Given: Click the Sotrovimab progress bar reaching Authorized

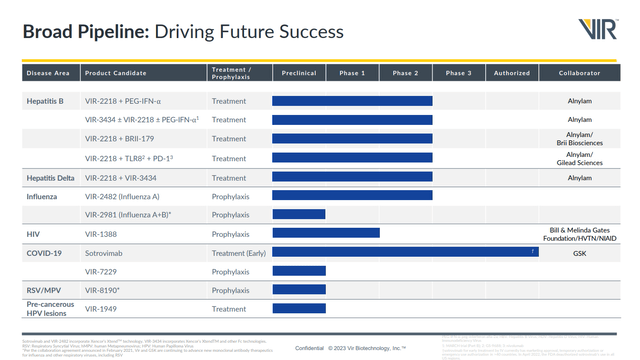Looking at the screenshot, I should click(405, 252).
